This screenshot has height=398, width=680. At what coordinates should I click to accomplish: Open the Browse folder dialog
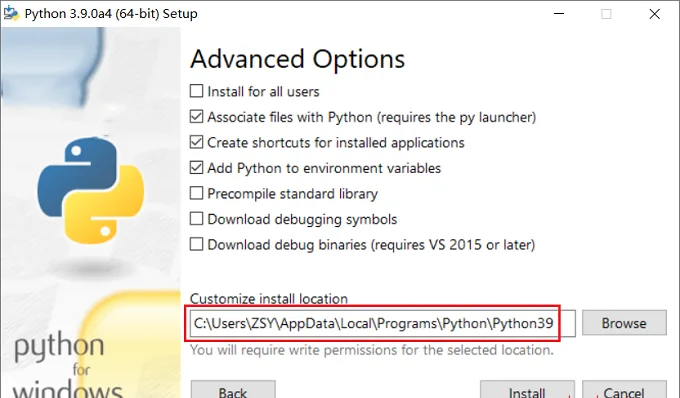pos(624,323)
